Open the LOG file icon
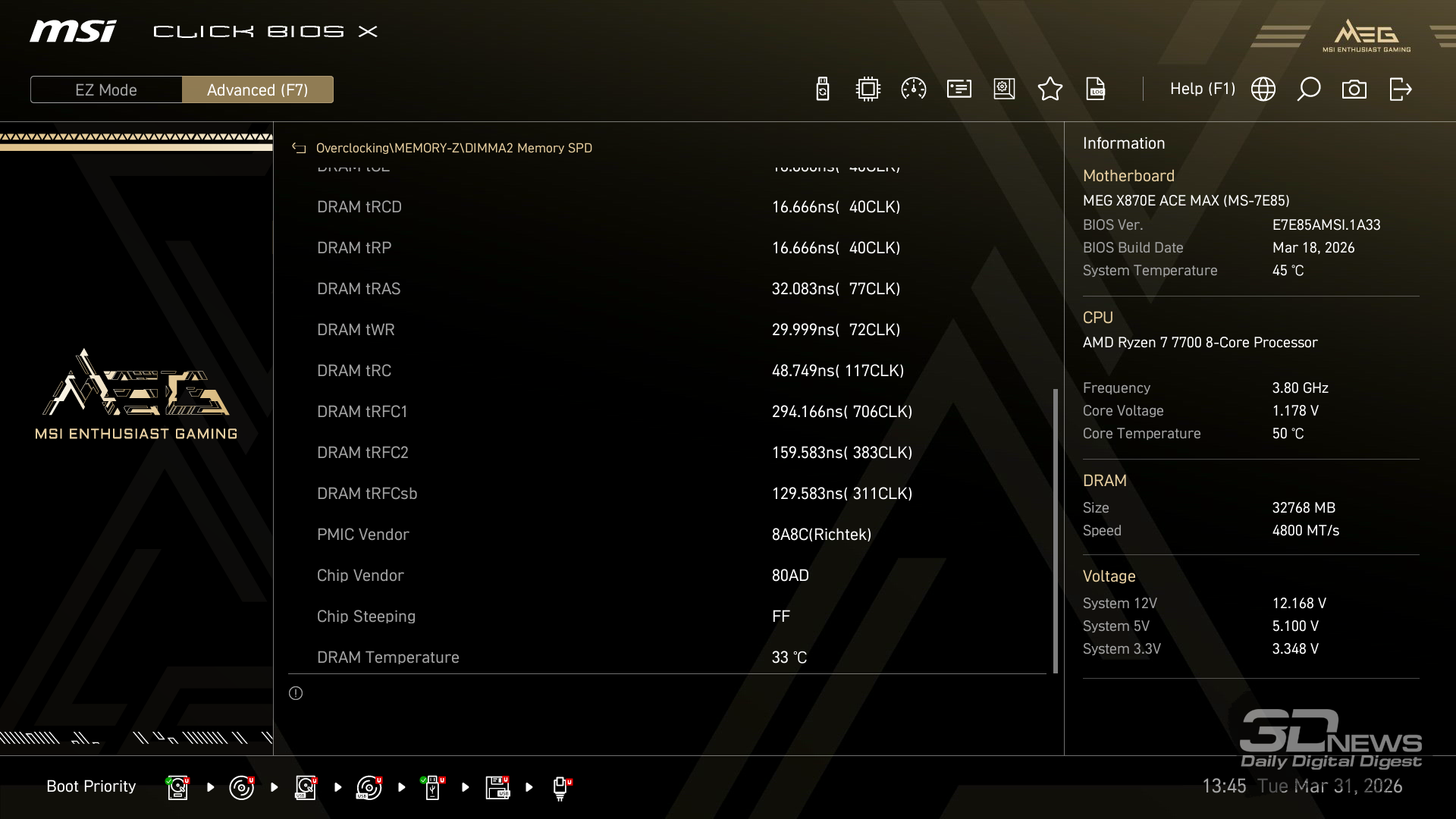This screenshot has height=819, width=1456. pyautogui.click(x=1096, y=89)
